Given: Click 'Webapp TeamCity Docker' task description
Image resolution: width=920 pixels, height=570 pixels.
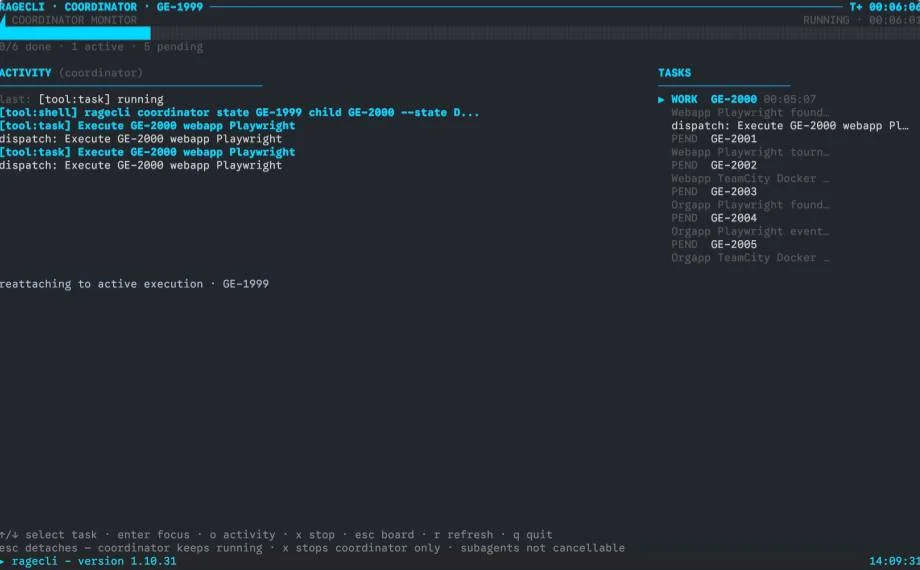Looking at the screenshot, I should tap(750, 178).
